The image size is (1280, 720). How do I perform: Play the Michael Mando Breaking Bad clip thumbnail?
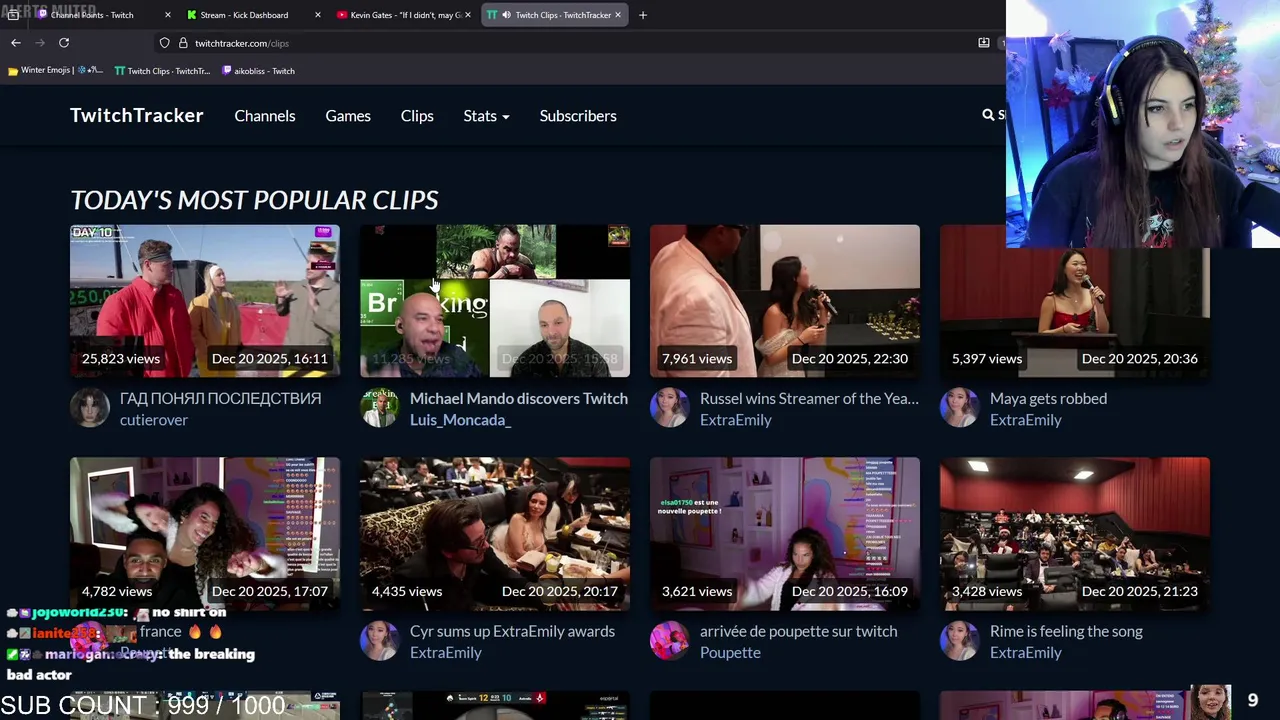pyautogui.click(x=495, y=301)
